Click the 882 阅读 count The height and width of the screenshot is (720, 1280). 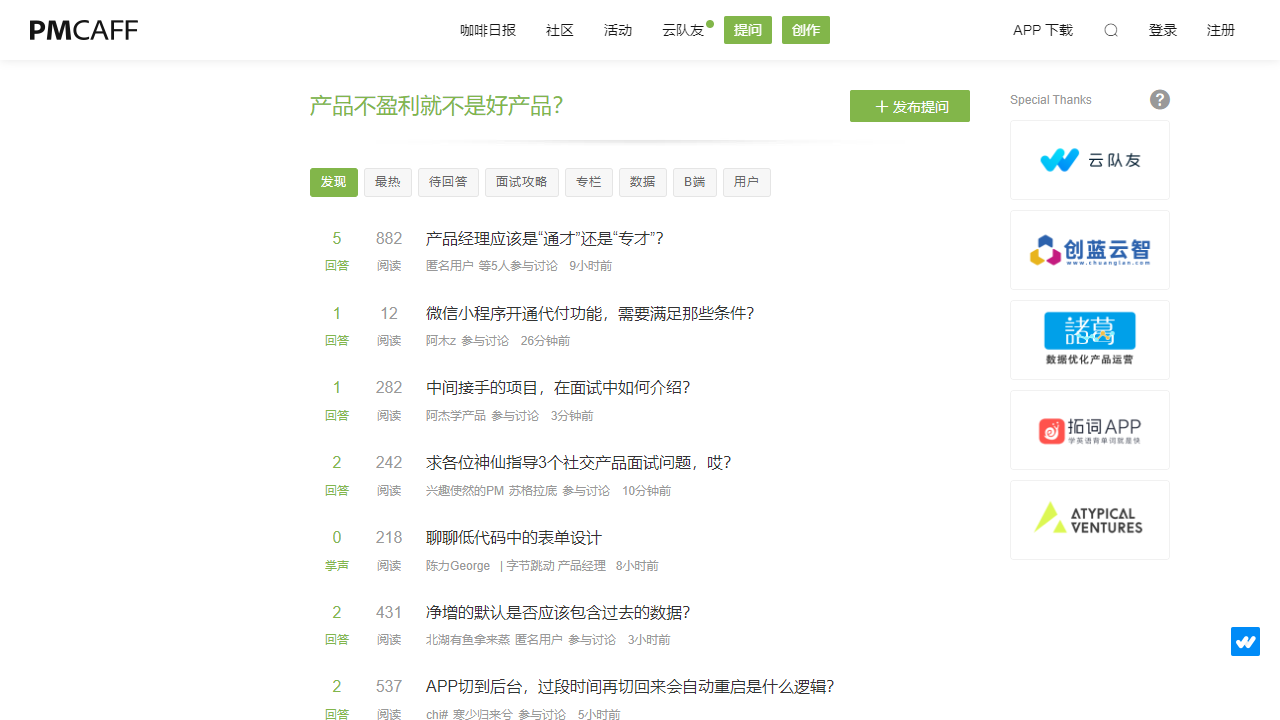[x=389, y=251]
